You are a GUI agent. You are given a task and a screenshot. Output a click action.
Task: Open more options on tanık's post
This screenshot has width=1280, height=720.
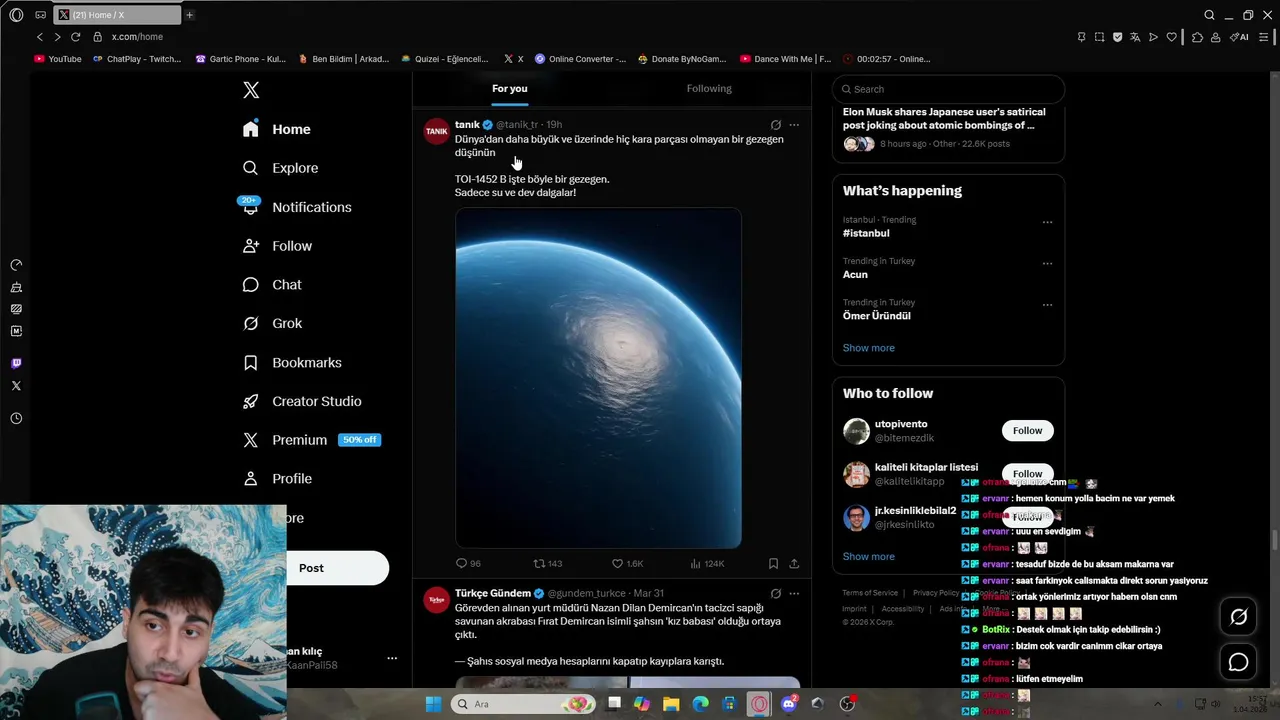pyautogui.click(x=794, y=125)
